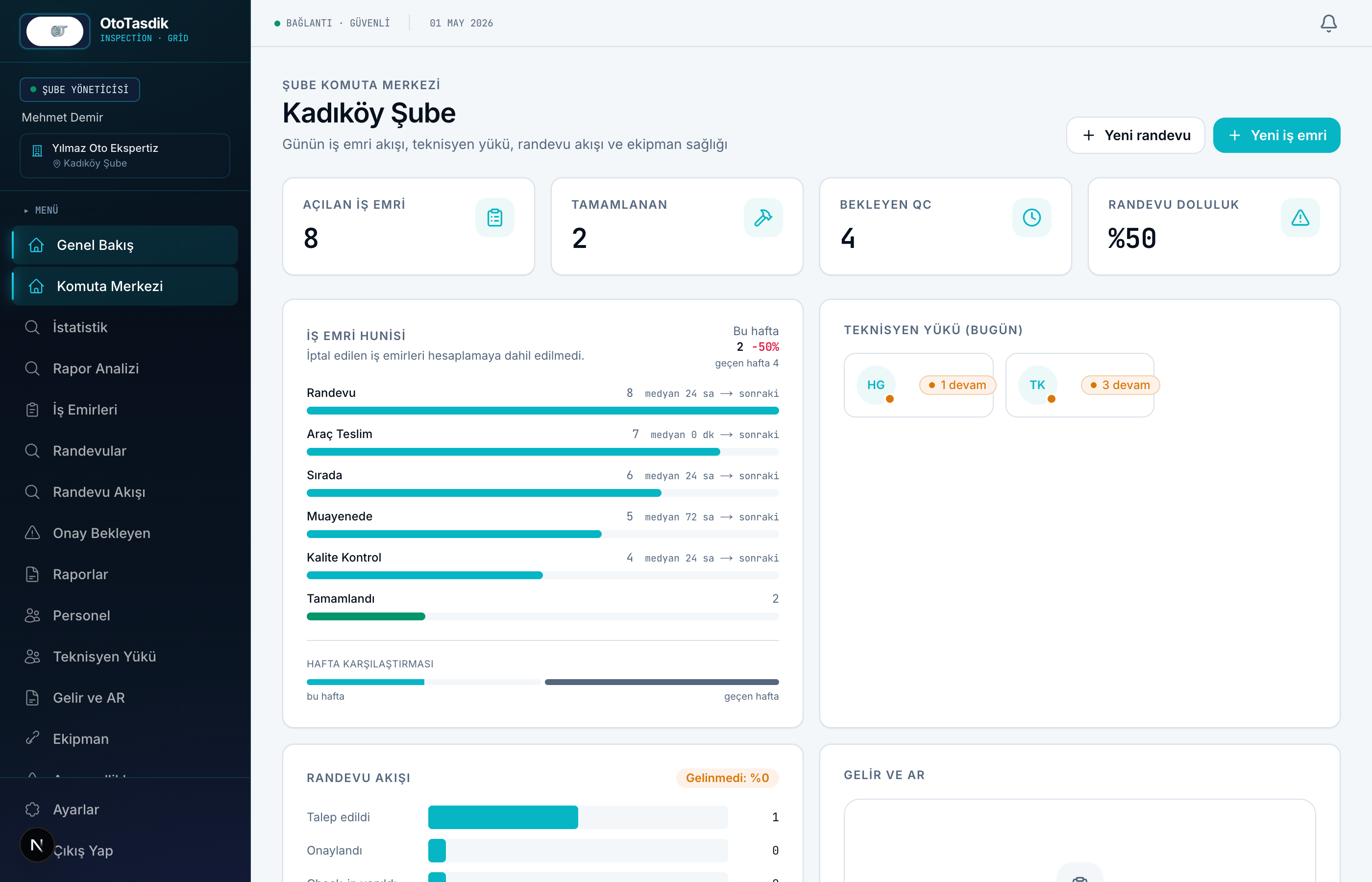Click the %50 Randevu Doluluk value
The width and height of the screenshot is (1372, 882).
1132,238
